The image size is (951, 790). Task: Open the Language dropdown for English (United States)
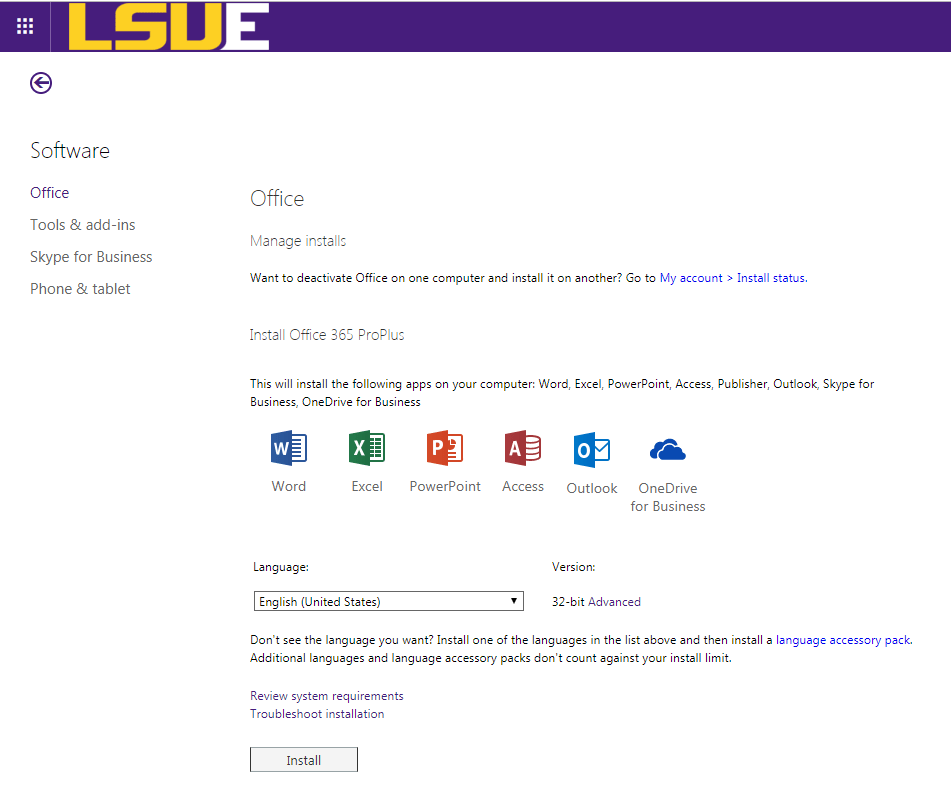click(x=389, y=601)
